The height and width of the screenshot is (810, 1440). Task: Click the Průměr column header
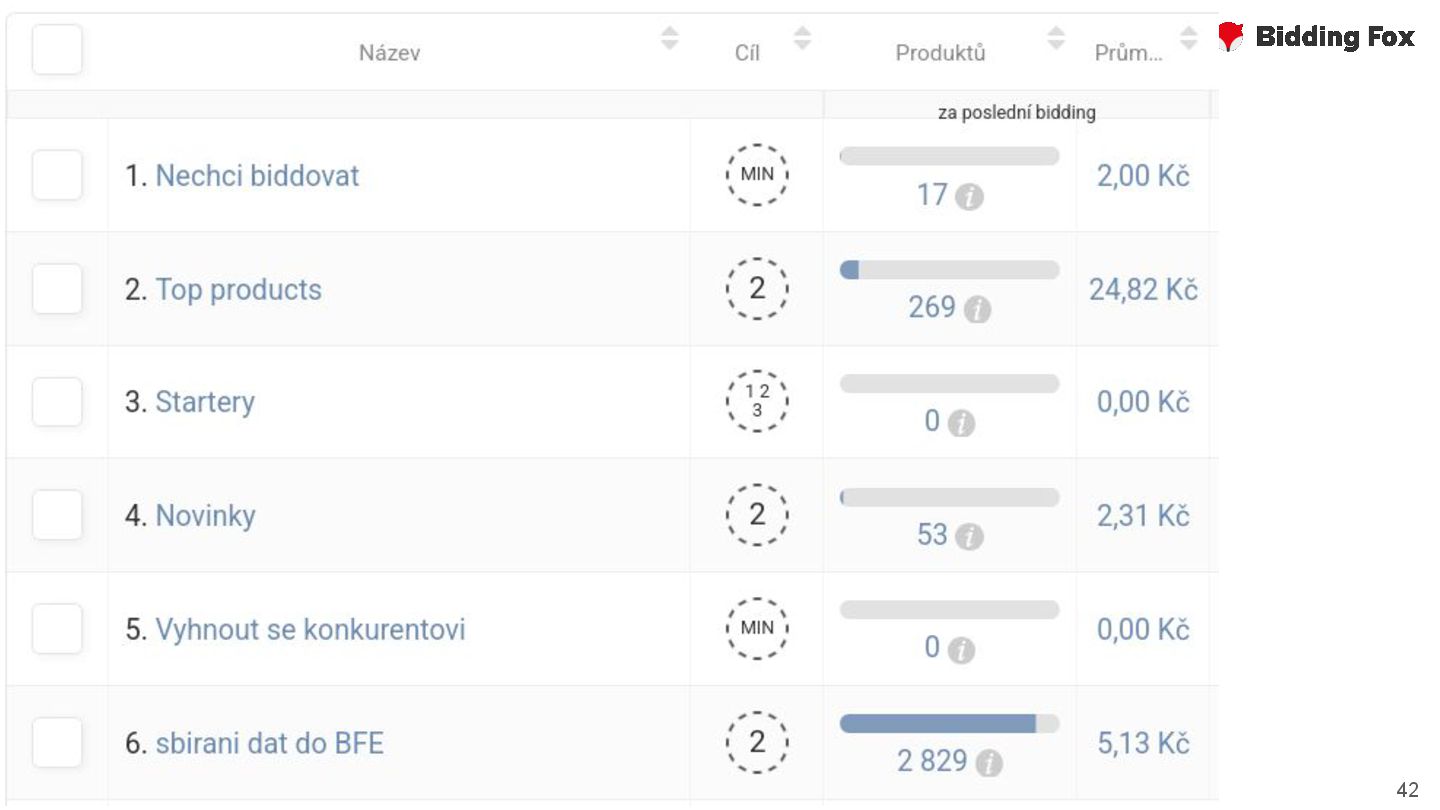click(x=1128, y=53)
